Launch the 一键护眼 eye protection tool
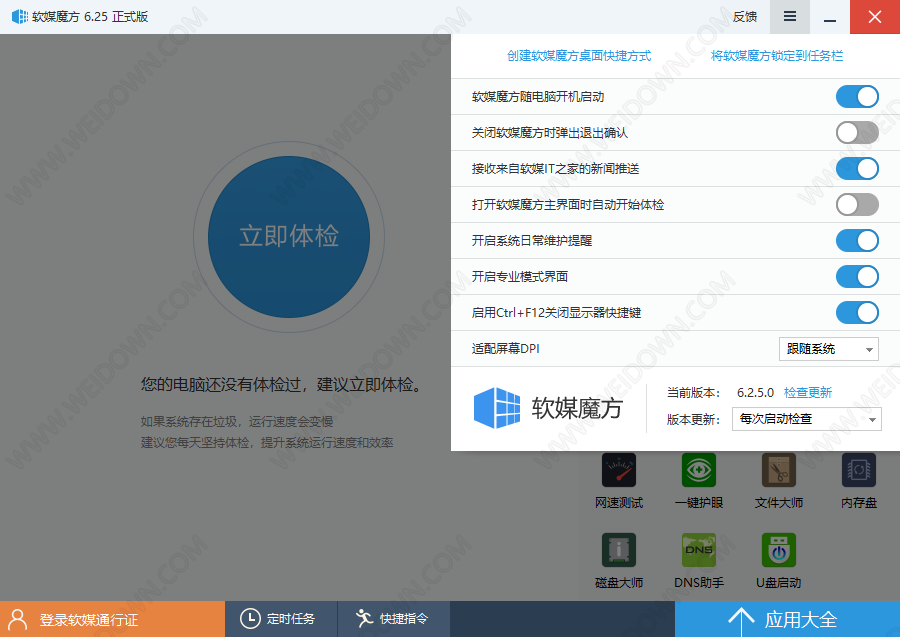This screenshot has height=637, width=900. click(x=698, y=471)
